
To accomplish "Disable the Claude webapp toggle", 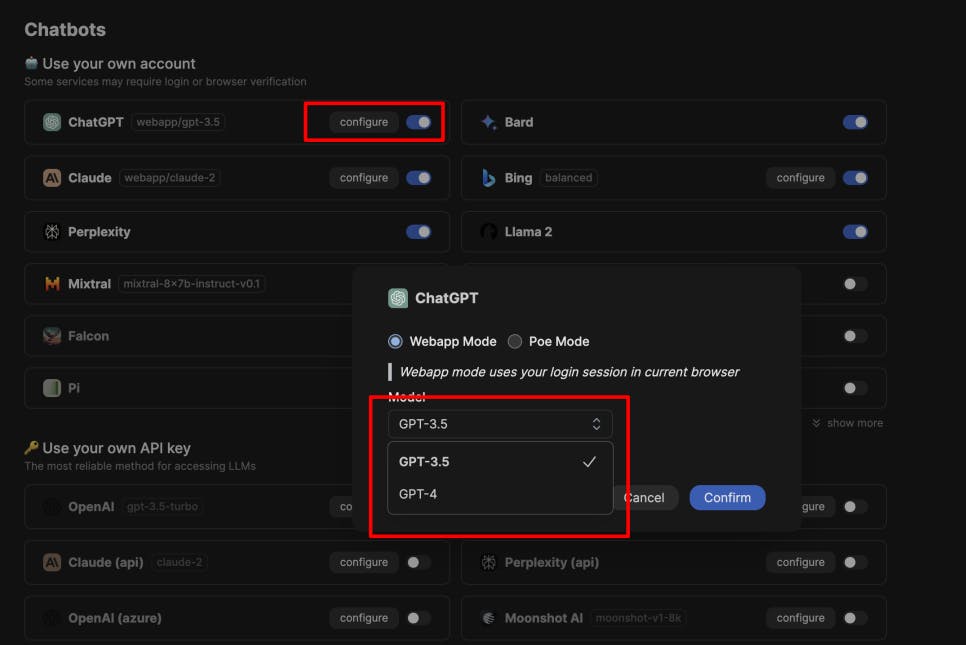I will pyautogui.click(x=418, y=178).
